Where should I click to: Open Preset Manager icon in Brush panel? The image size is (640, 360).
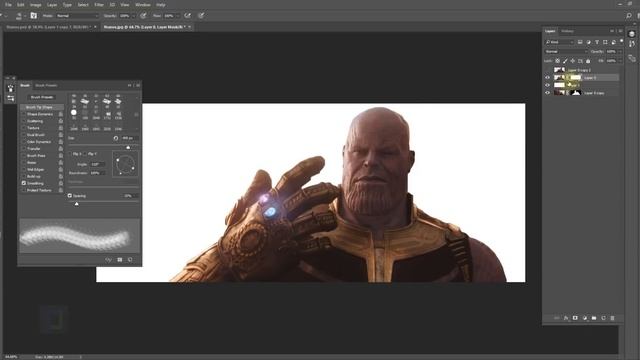point(120,260)
